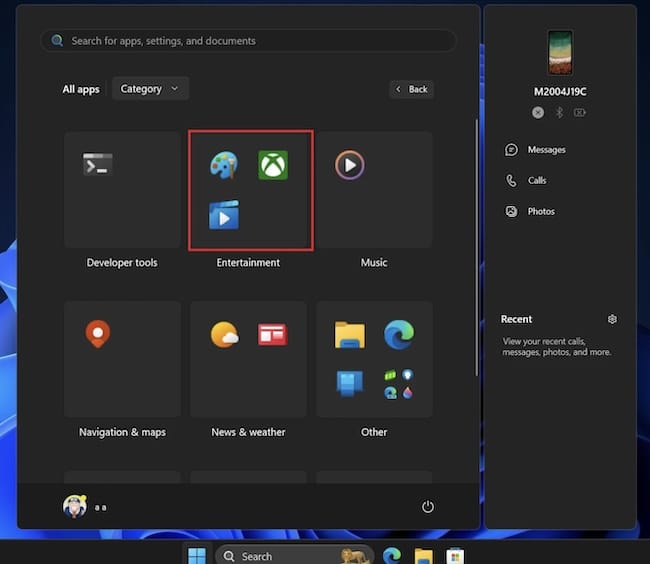Image resolution: width=650 pixels, height=564 pixels.
Task: Click the Developer tools label
Action: coord(122,263)
